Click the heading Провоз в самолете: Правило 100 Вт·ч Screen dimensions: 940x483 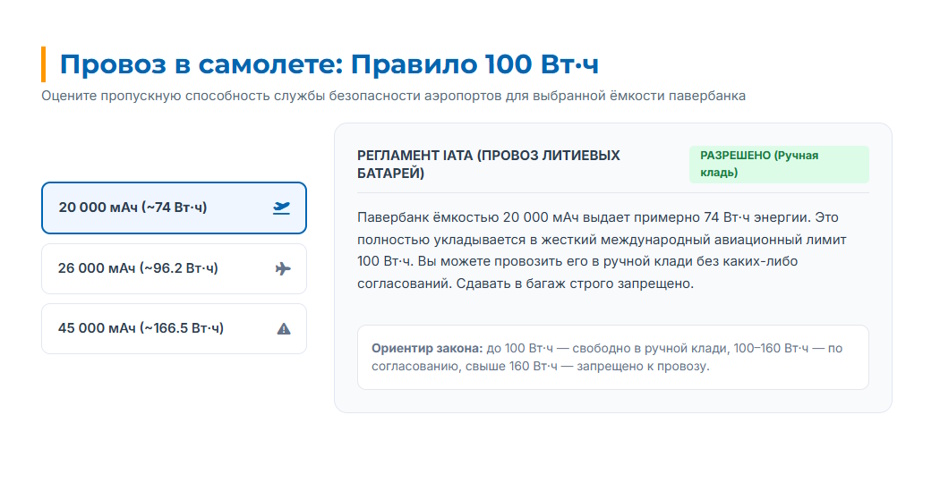(x=329, y=64)
